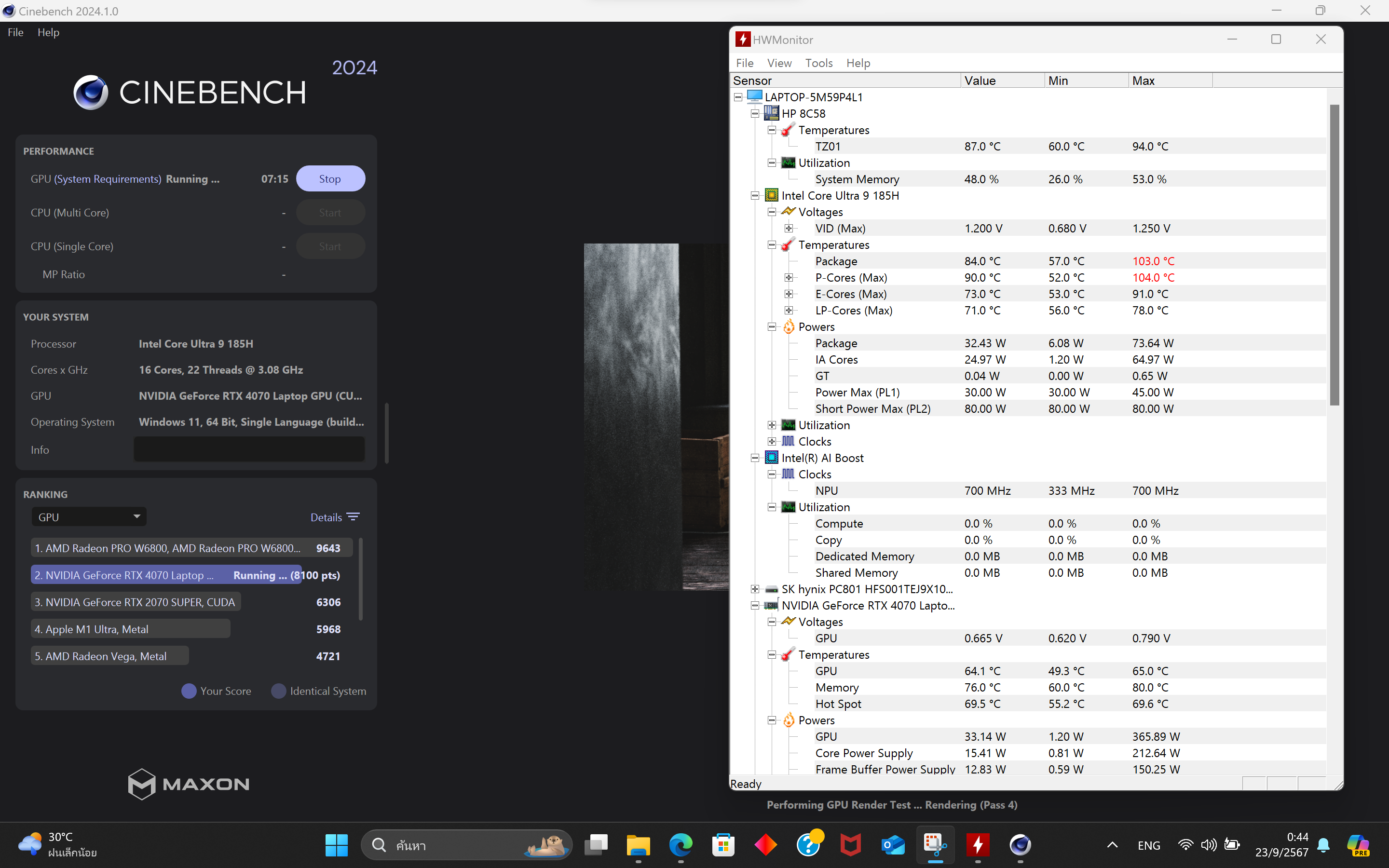Open Microsoft Edge from taskbar
Screen dimensions: 1389x868
click(x=681, y=845)
